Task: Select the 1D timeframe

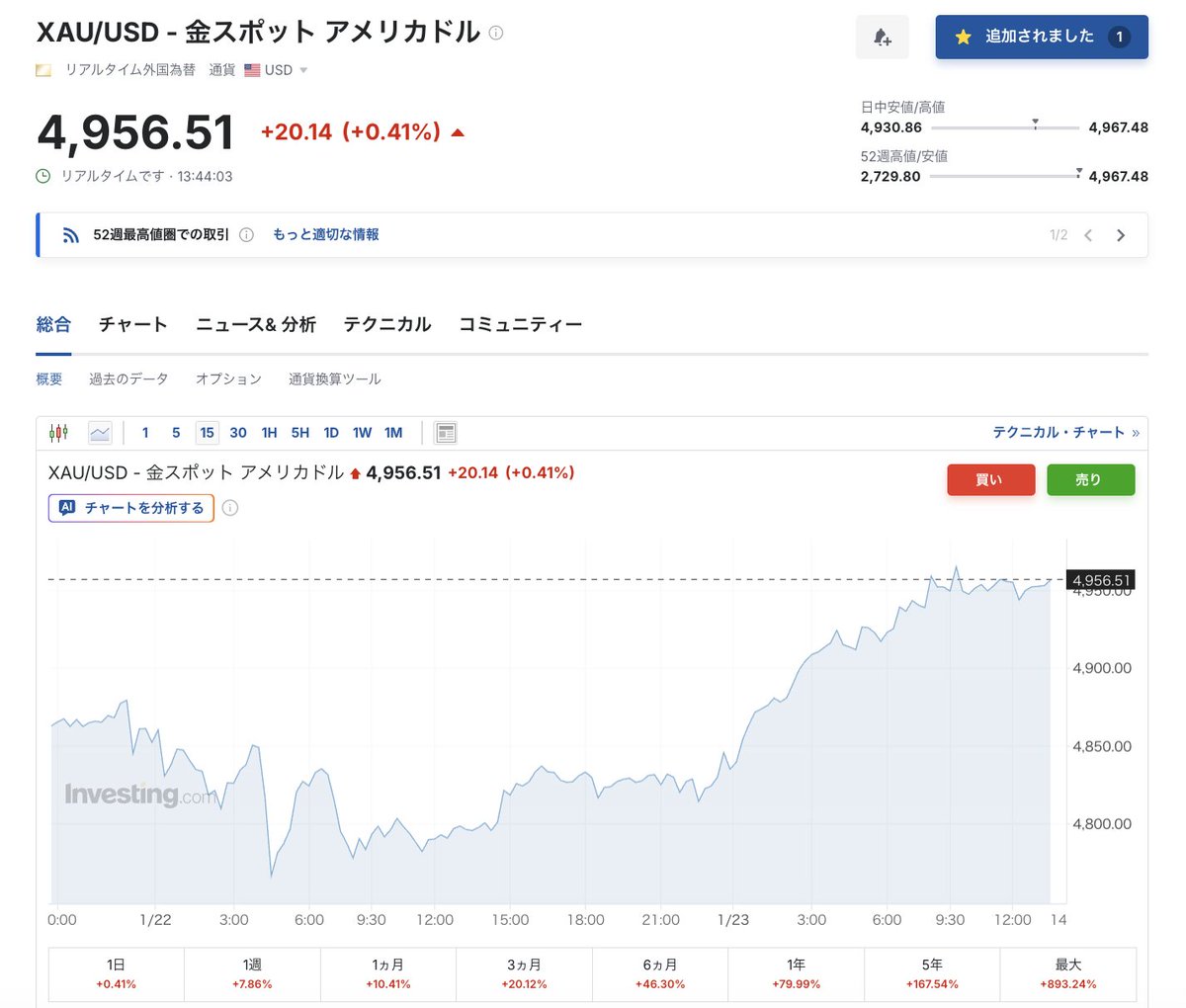Action: pyautogui.click(x=330, y=432)
